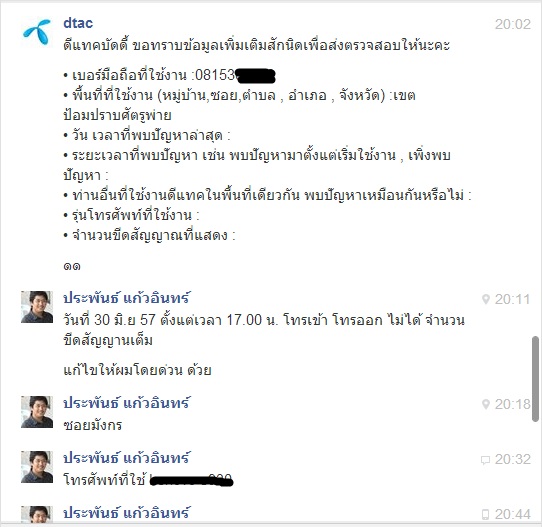
Task: Open the dtac sender name link
Action: 78,23
